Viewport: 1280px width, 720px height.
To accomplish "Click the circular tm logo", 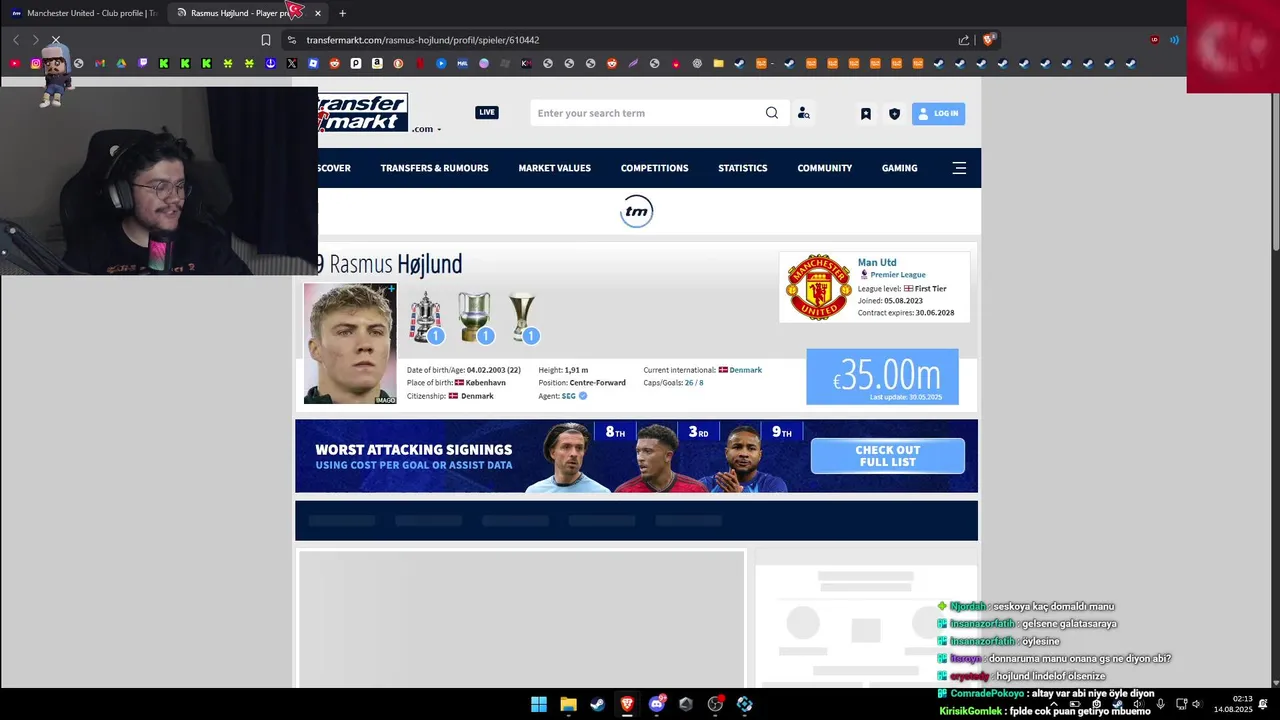I will pos(637,211).
